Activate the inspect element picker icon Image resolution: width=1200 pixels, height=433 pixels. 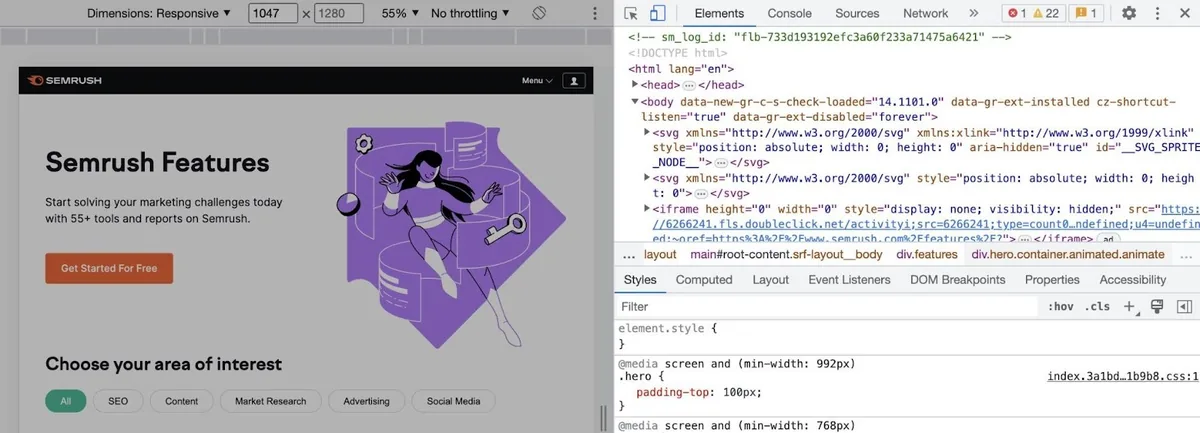(630, 13)
